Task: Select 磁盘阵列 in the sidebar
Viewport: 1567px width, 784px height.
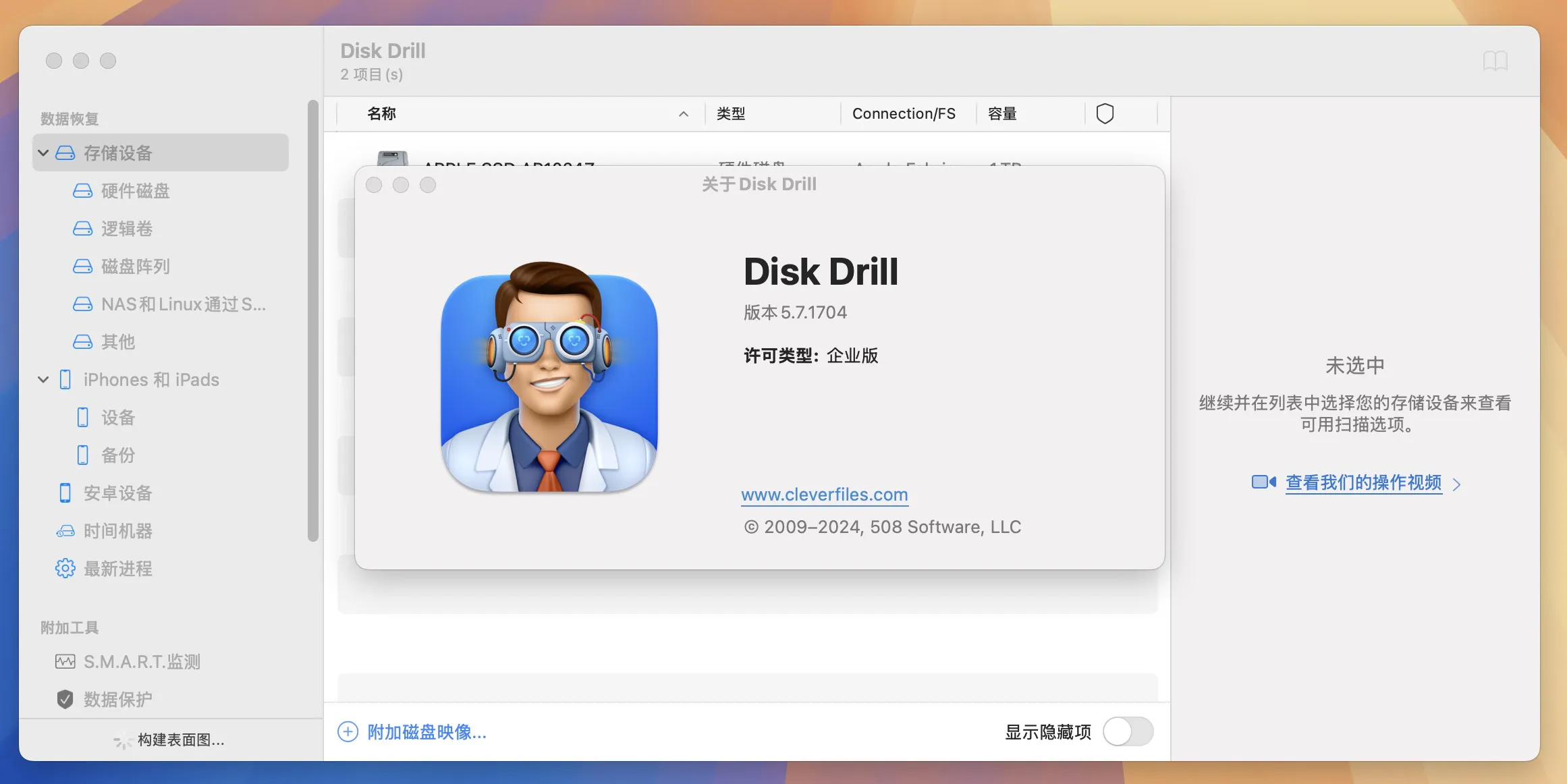Action: pyautogui.click(x=136, y=267)
